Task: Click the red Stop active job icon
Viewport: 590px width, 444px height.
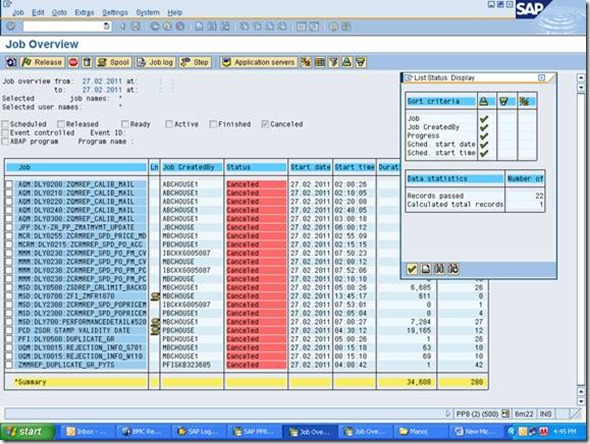Action: pos(73,62)
